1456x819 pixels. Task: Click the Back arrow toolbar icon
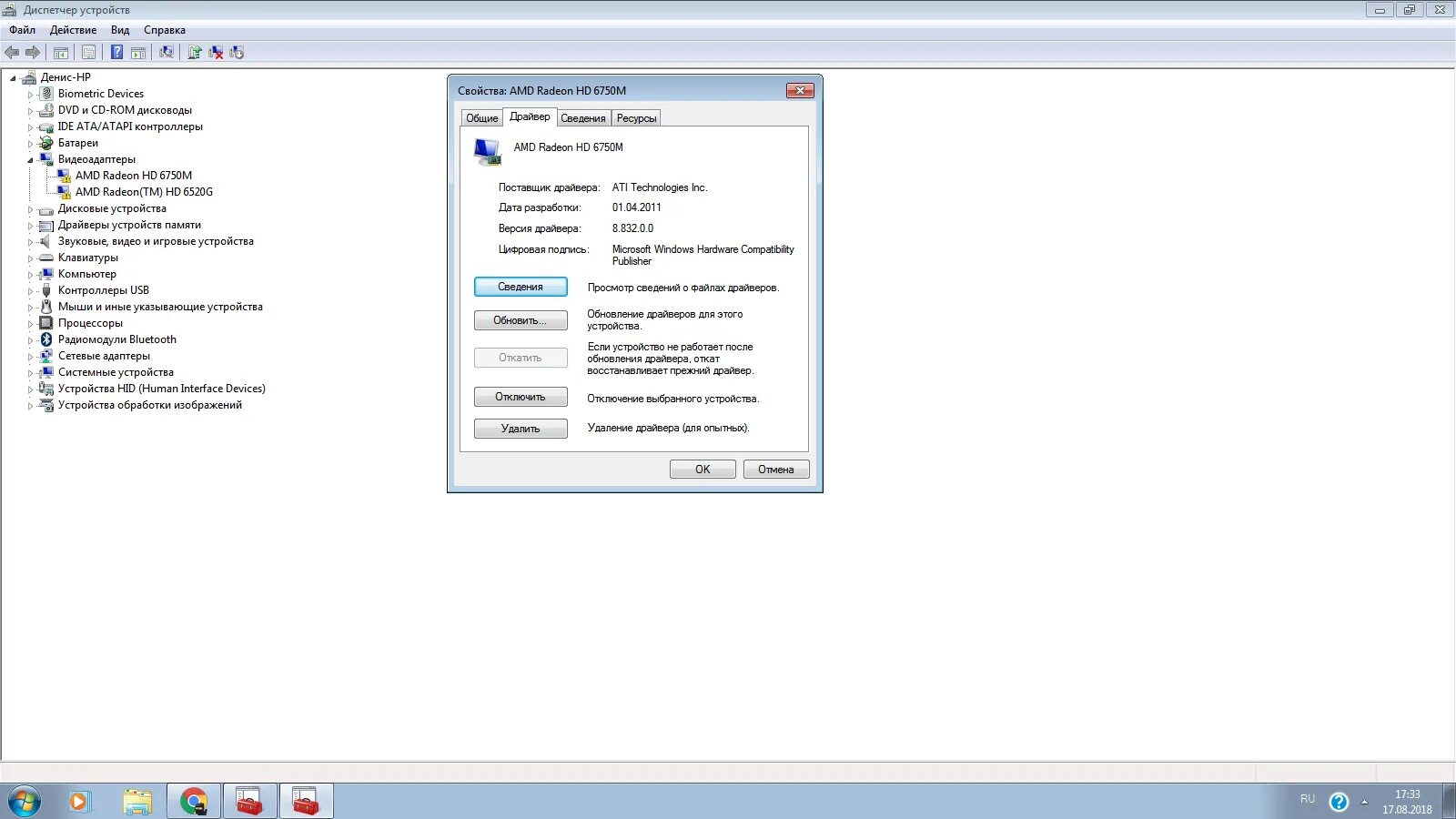click(x=12, y=53)
